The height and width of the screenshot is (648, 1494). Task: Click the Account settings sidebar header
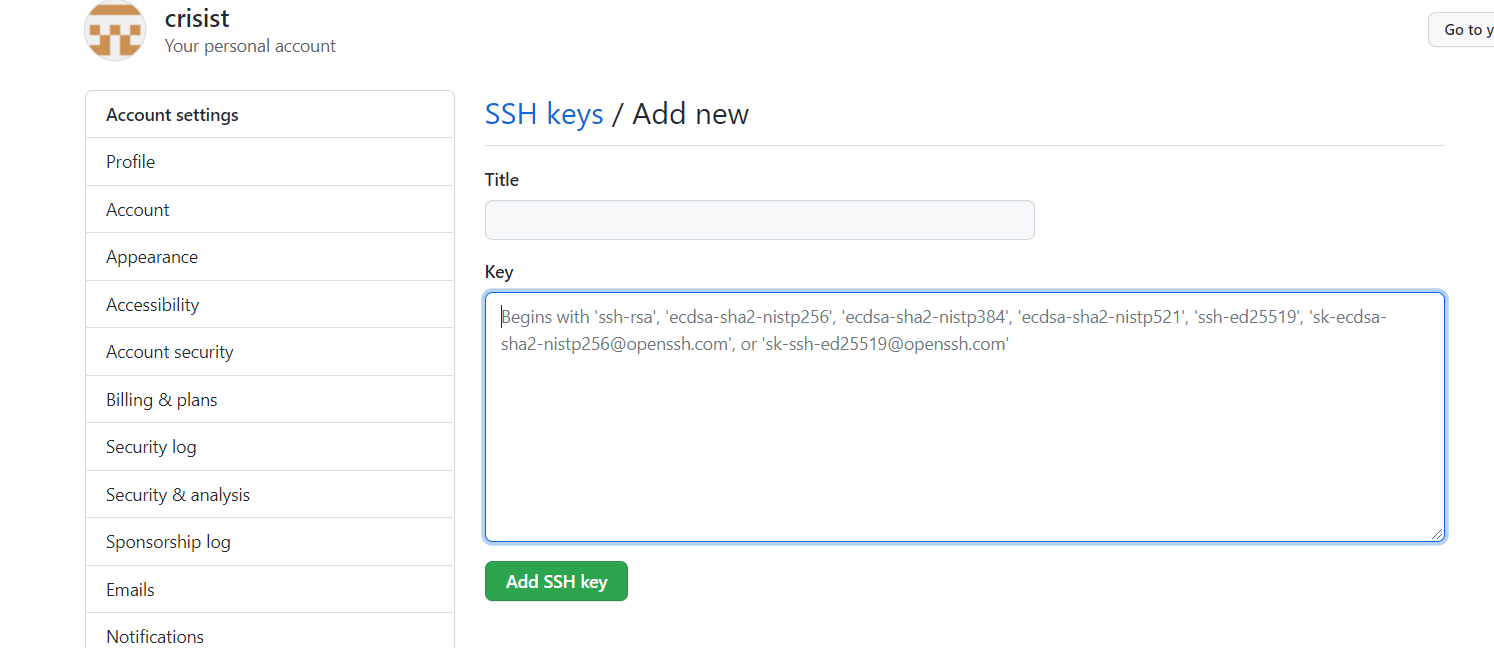coord(173,115)
